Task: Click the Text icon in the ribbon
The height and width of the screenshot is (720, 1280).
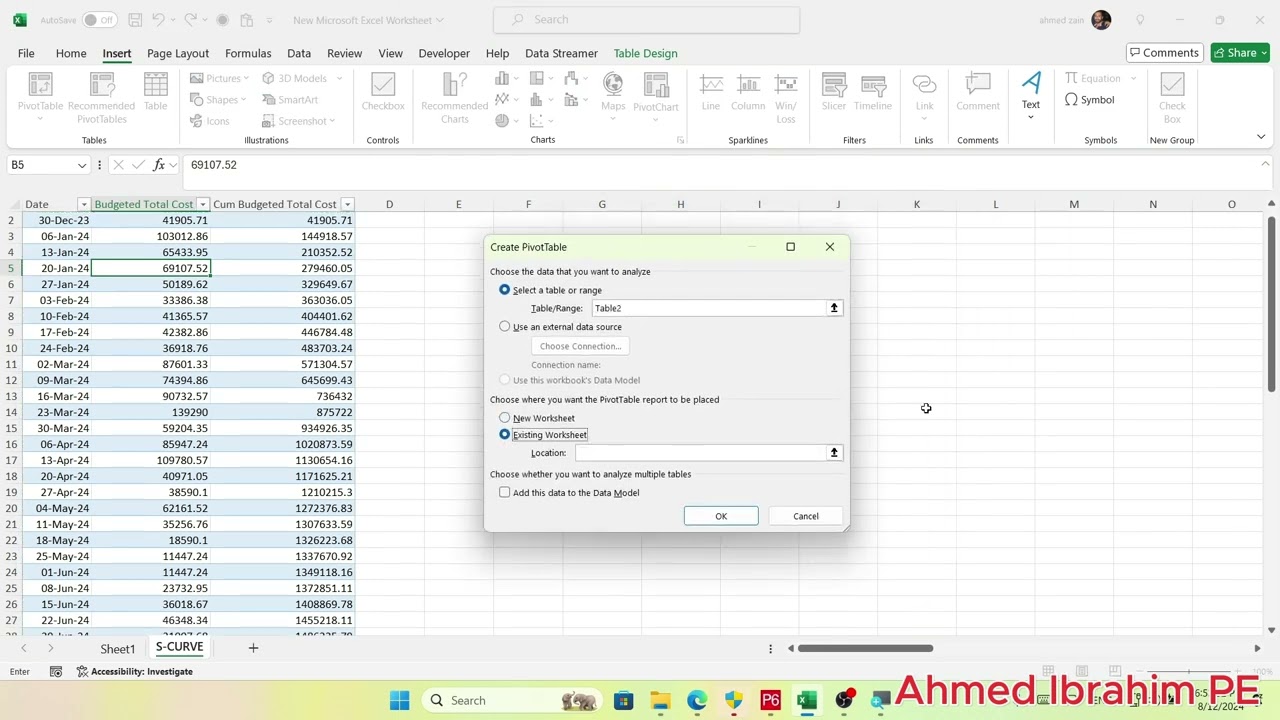Action: [x=1031, y=96]
